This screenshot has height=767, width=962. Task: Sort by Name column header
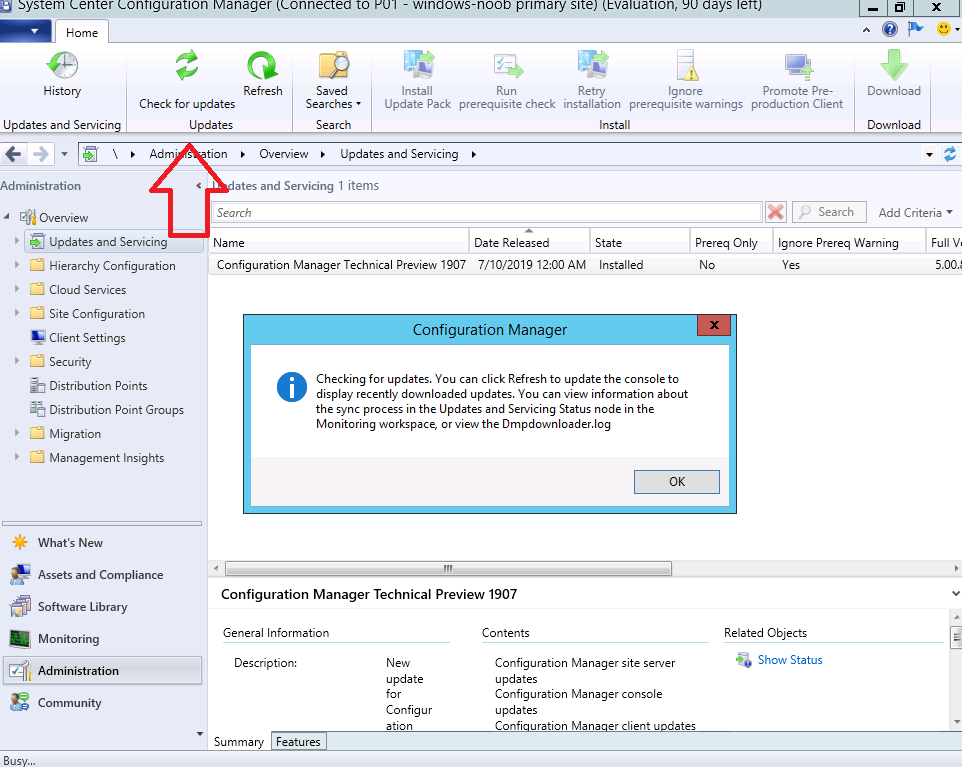click(339, 242)
